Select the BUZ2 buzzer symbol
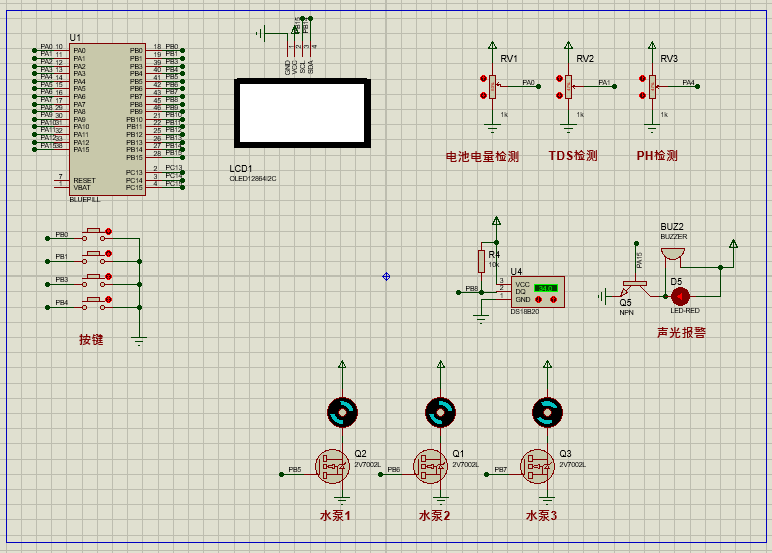Viewport: 772px width, 553px height. point(673,255)
